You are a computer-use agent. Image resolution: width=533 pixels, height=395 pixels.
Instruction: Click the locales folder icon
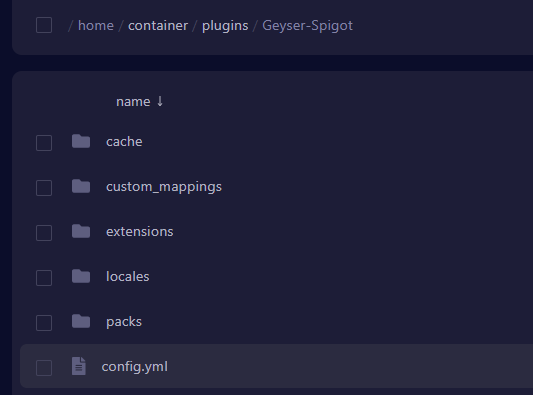pyautogui.click(x=81, y=276)
